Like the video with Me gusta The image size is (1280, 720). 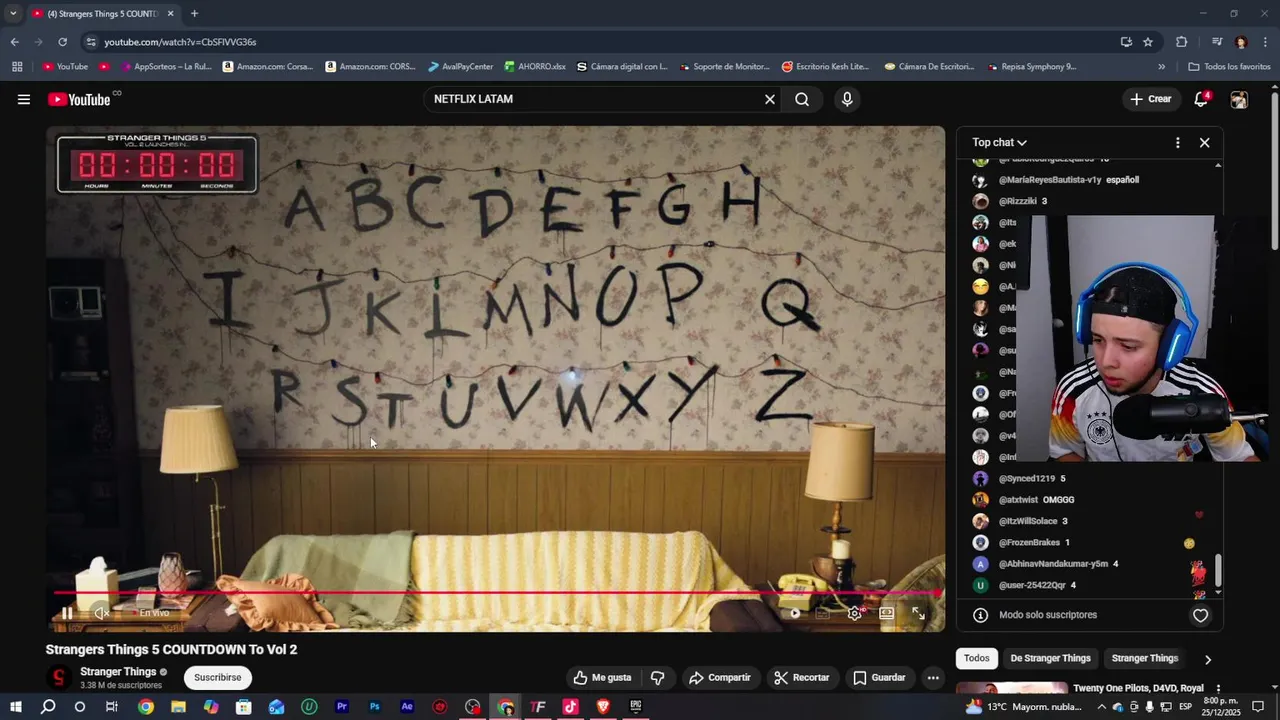click(602, 677)
